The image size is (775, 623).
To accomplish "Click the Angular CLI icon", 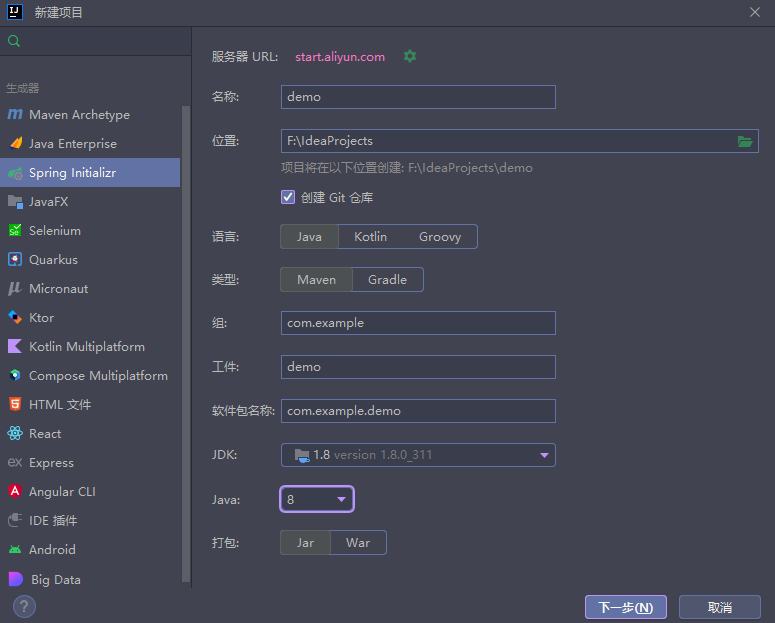I will coord(15,491).
